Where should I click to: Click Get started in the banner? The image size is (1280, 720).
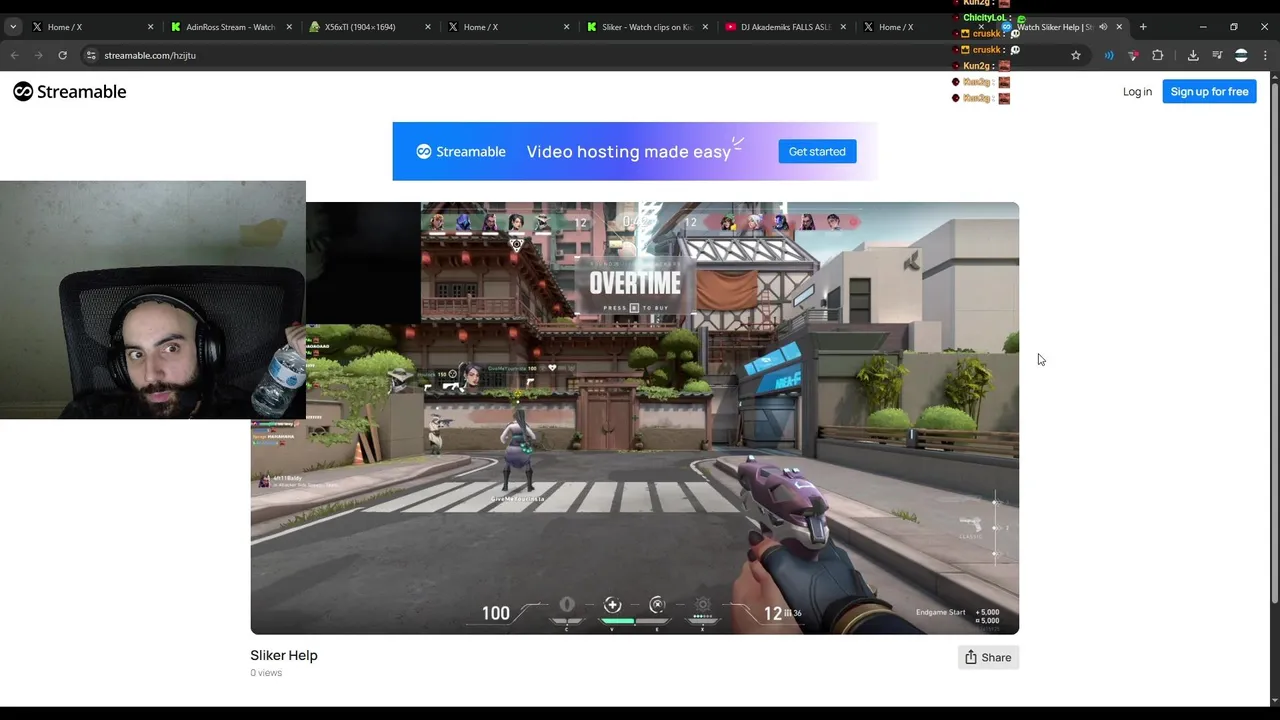(817, 152)
